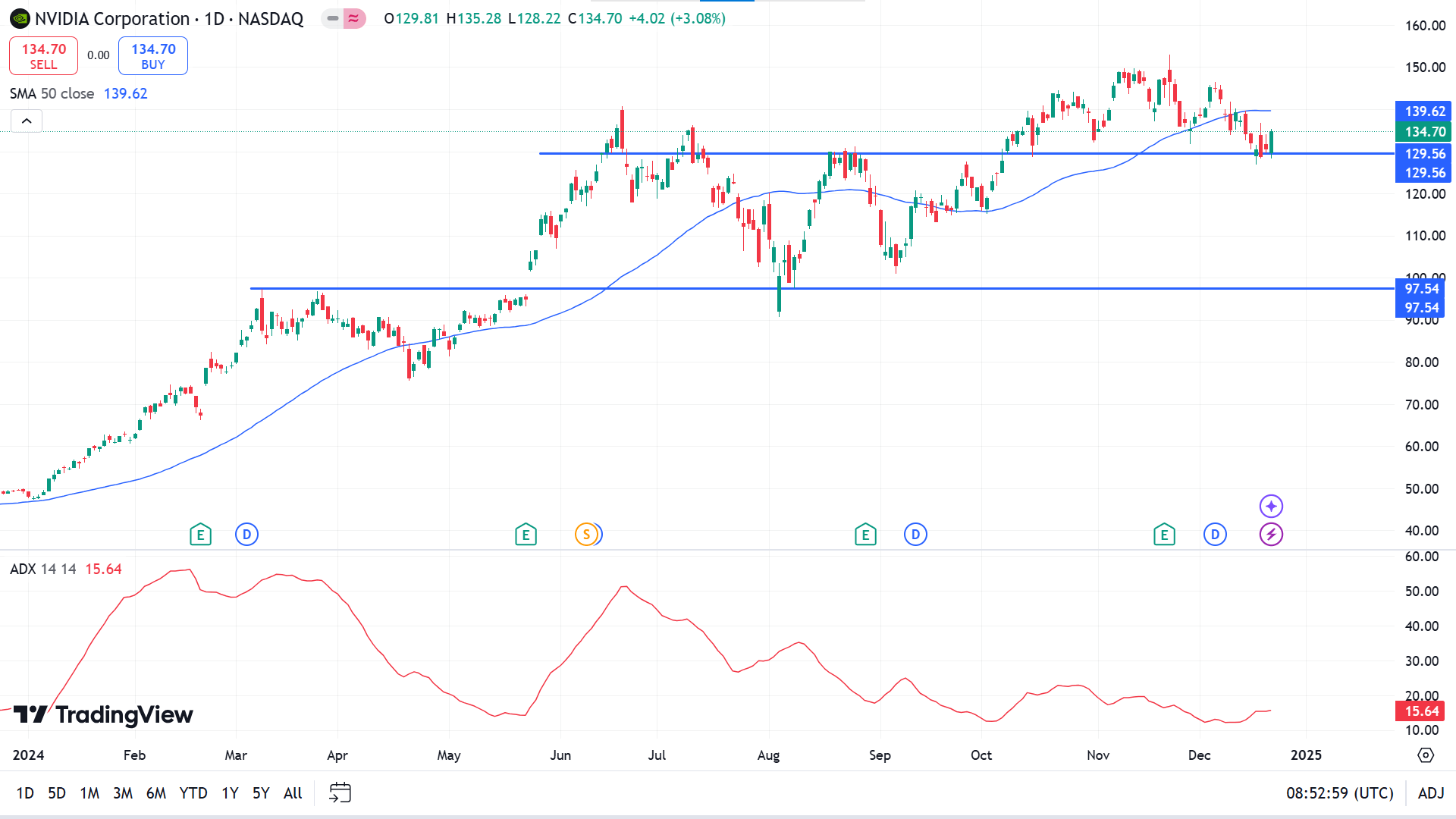Click the purple lightning bolt event icon
Screen dimensions: 1456x819
pos(1271,535)
